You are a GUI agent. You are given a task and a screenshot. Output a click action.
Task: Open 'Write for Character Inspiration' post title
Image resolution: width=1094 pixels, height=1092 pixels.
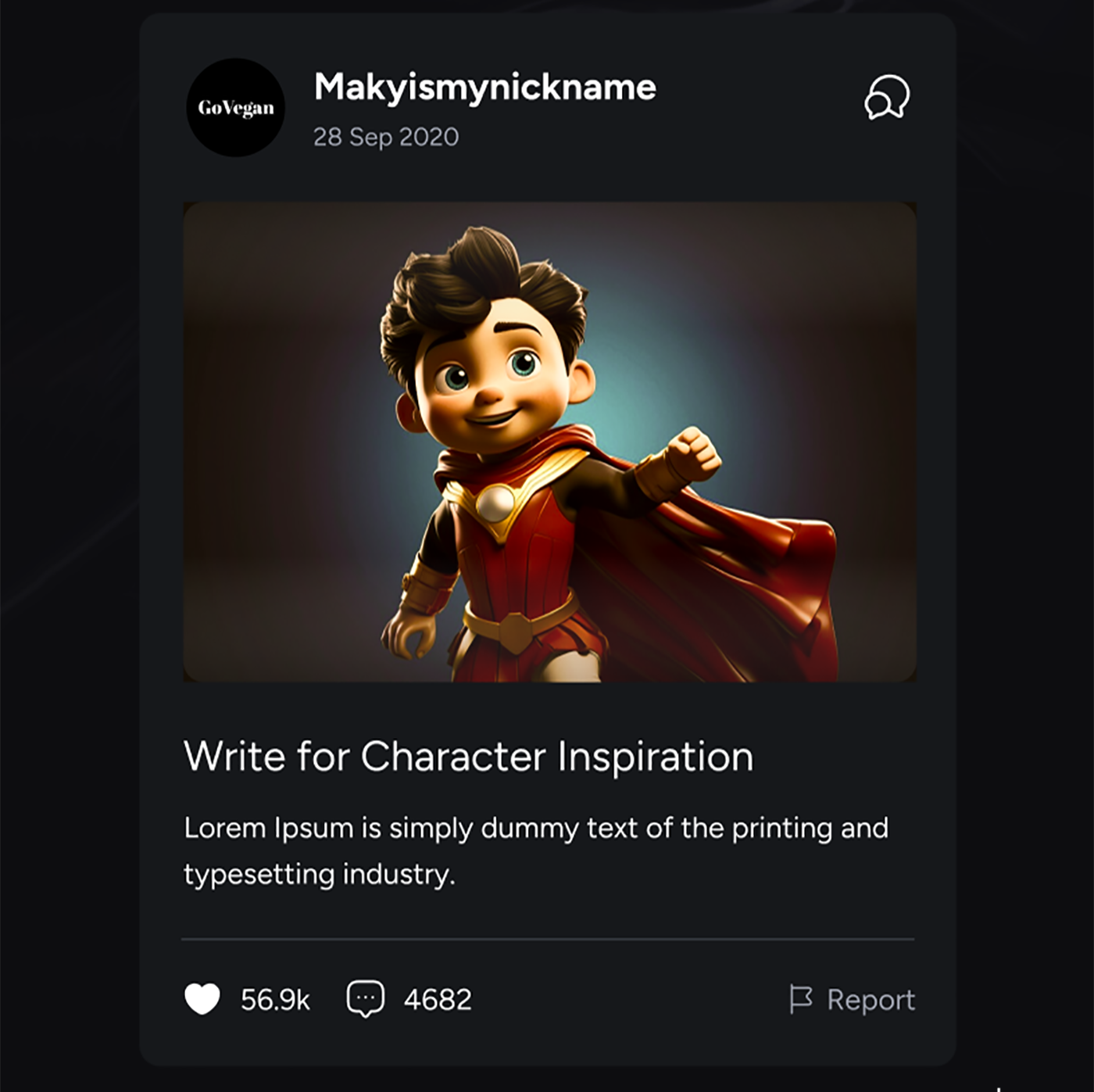coord(468,756)
